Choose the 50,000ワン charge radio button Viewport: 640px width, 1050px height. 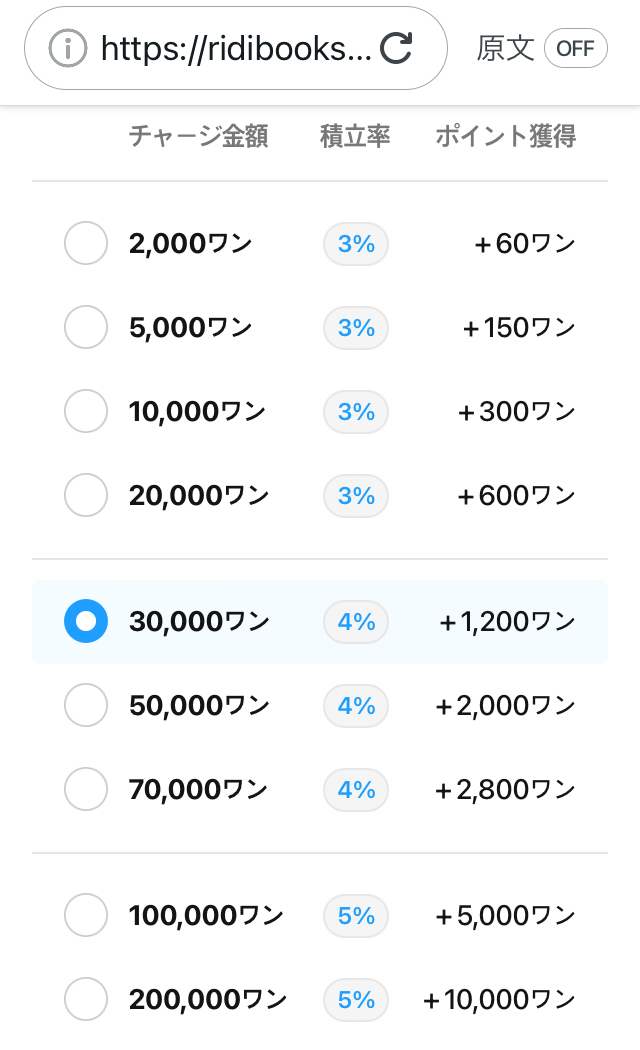tap(86, 706)
